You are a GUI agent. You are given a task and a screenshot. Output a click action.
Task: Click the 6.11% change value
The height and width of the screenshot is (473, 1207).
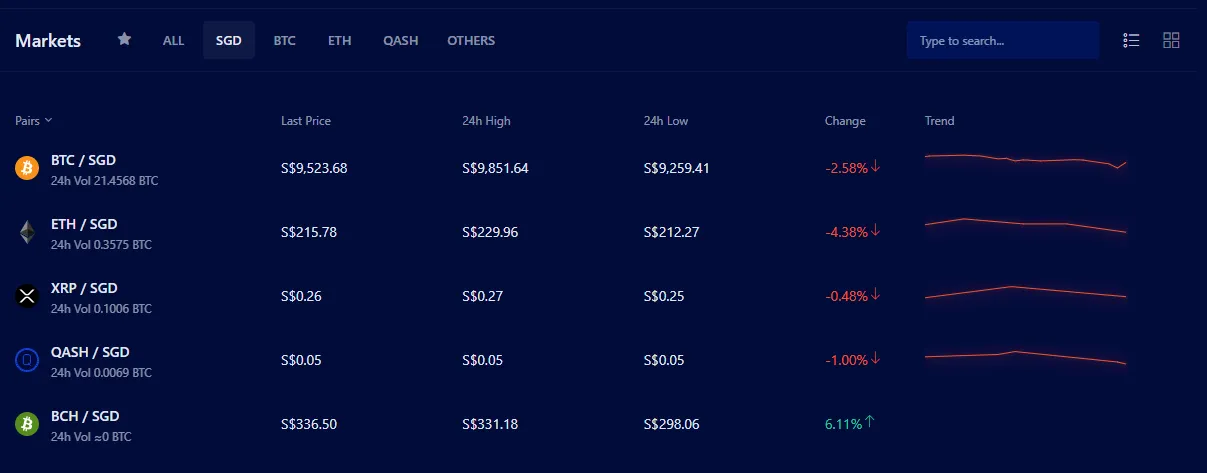click(x=843, y=424)
